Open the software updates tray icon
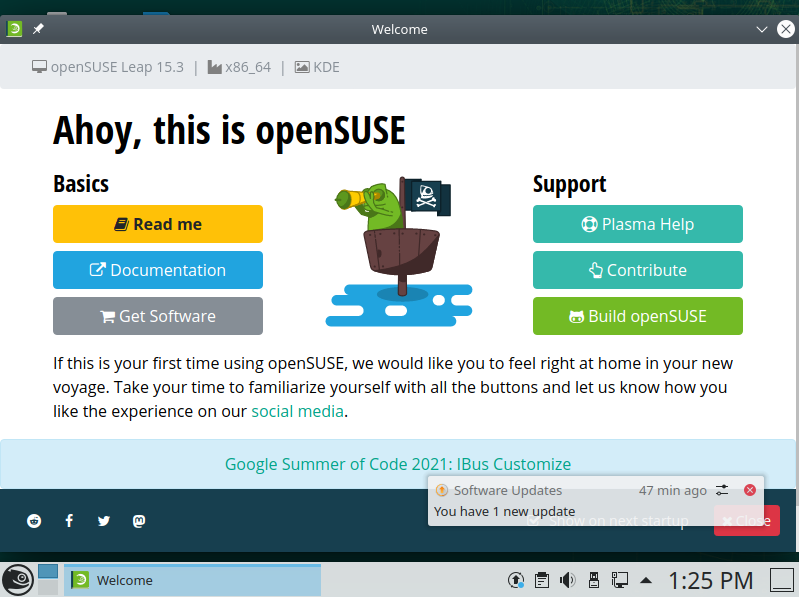Viewport: 799px width, 597px height. pyautogui.click(x=516, y=580)
